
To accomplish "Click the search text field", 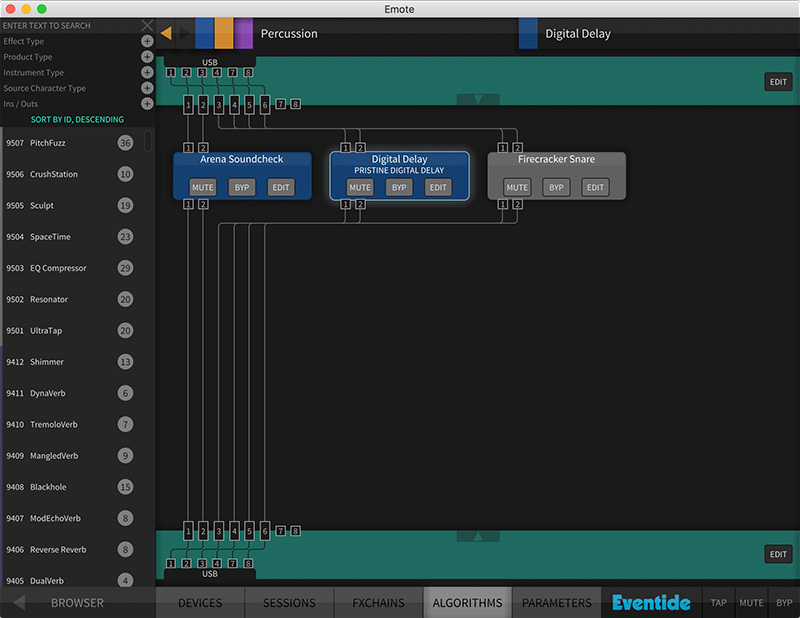I will [70, 26].
